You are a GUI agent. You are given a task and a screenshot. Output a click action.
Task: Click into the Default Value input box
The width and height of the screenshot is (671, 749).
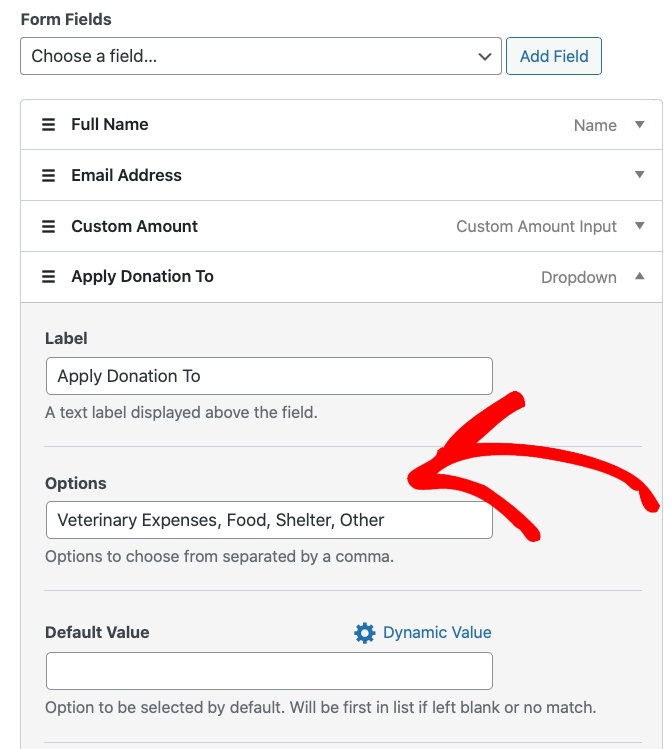tap(269, 671)
